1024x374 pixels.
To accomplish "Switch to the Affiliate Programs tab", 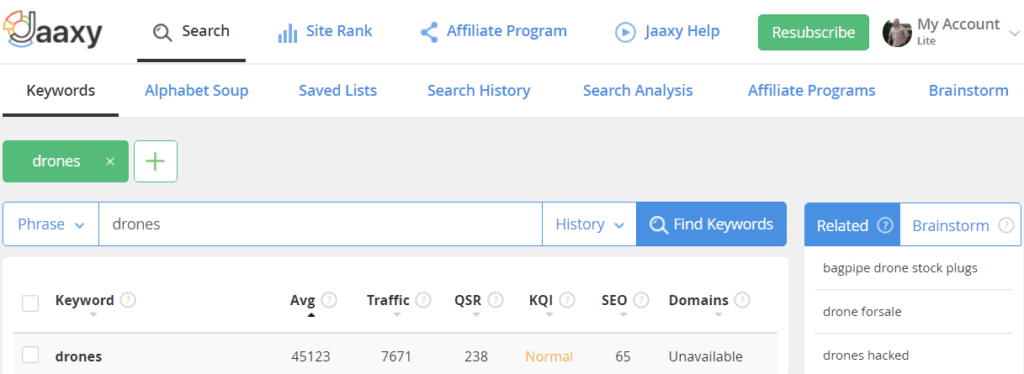I will (812, 91).
